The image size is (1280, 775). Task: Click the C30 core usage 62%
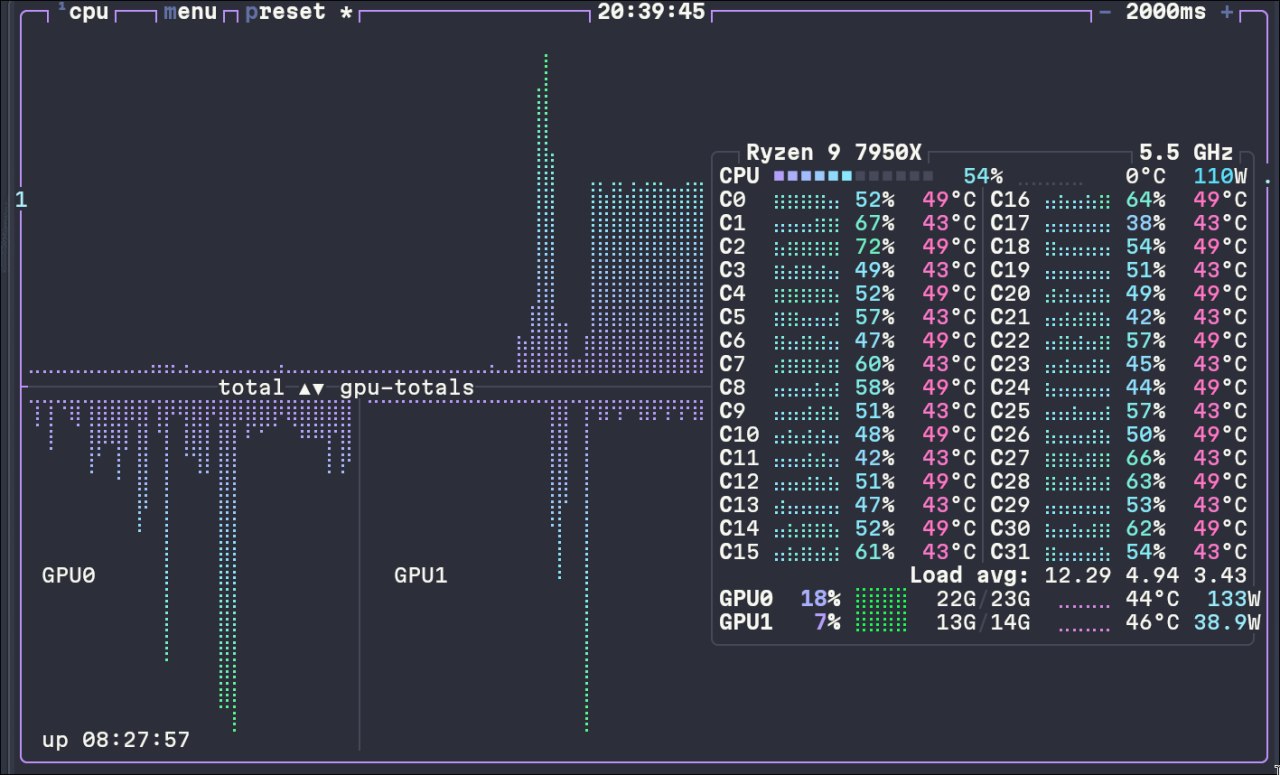pyautogui.click(x=1145, y=529)
